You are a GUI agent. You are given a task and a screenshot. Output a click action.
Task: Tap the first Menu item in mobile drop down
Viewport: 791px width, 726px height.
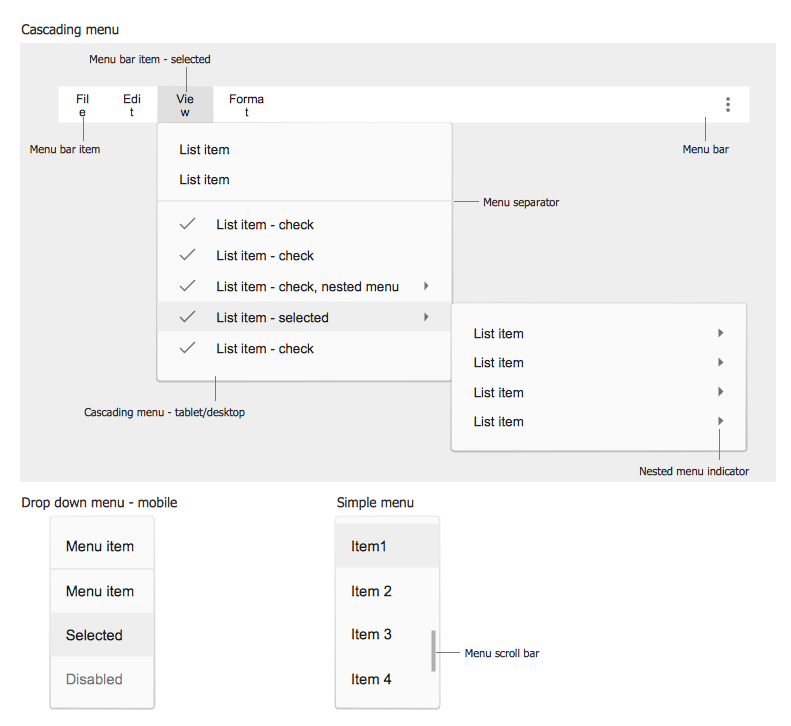click(102, 546)
